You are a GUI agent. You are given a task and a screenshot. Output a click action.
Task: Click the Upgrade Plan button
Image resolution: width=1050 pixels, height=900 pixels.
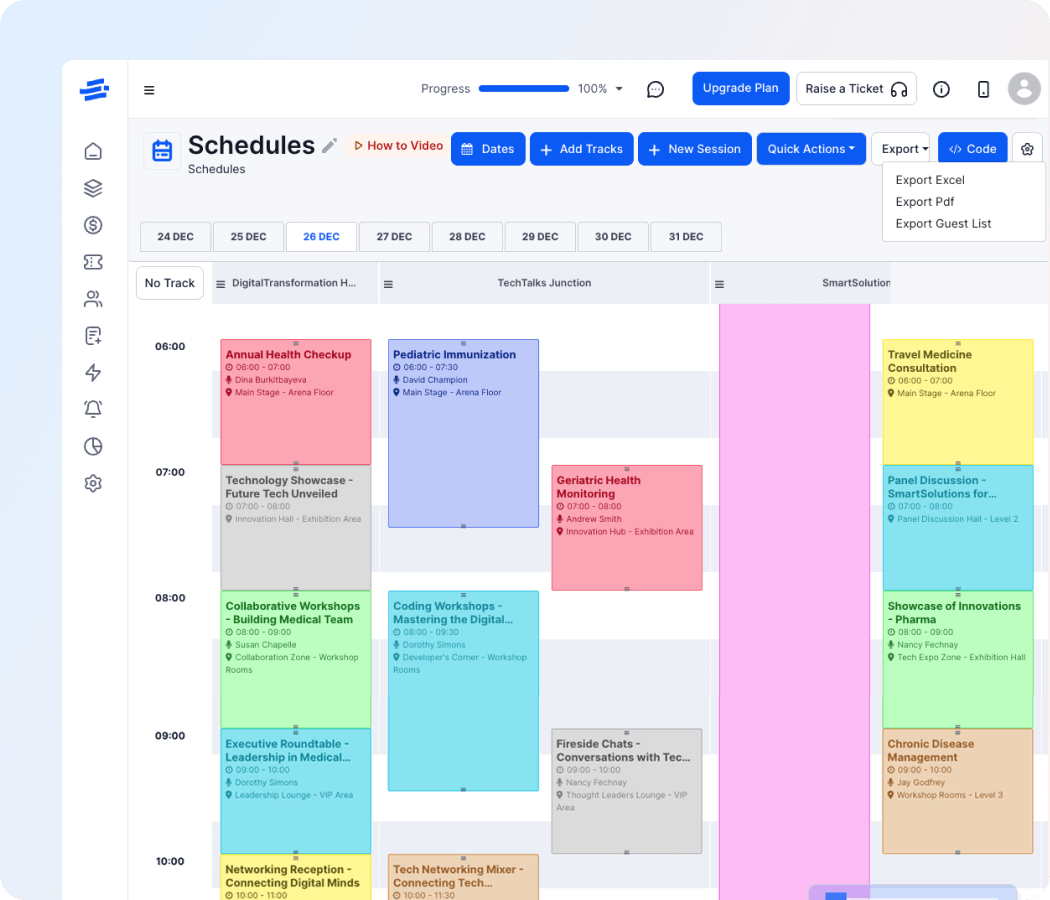coord(741,88)
